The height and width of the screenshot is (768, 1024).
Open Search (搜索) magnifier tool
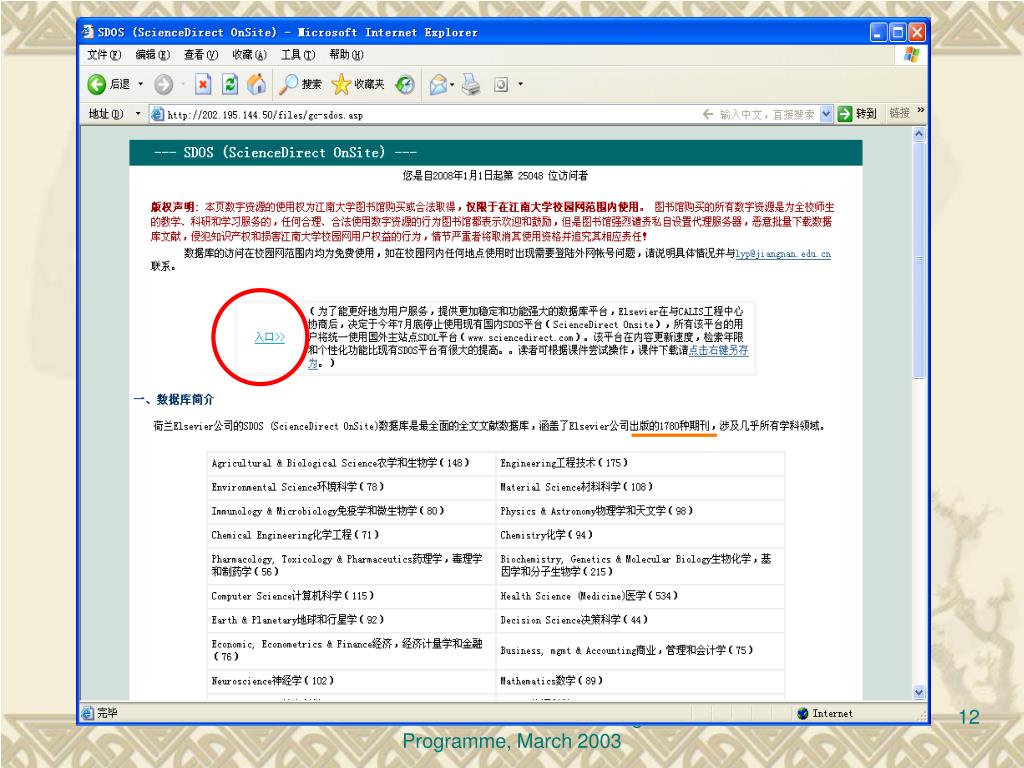tap(300, 84)
